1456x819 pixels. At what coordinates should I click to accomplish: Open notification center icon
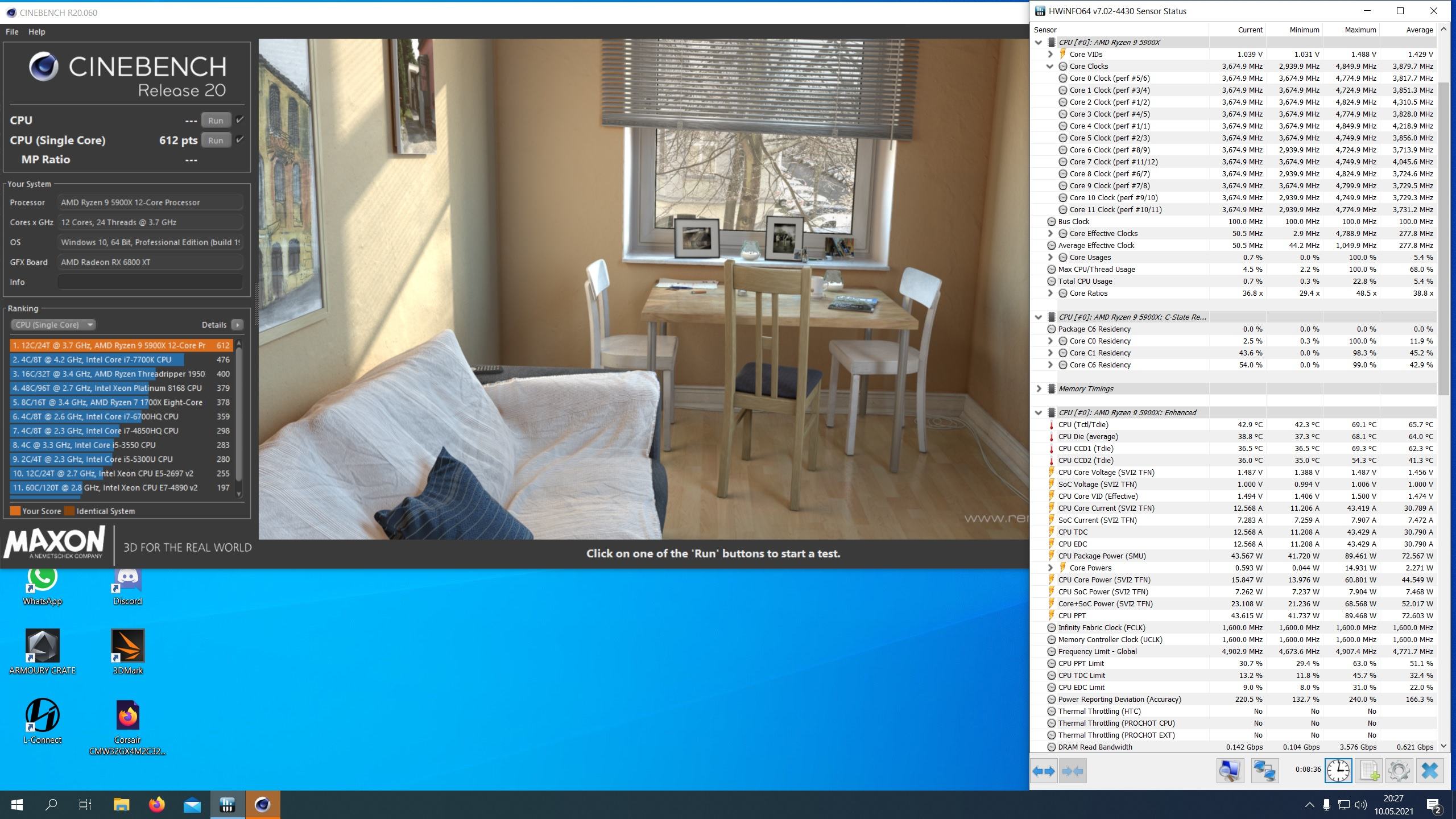pyautogui.click(x=1434, y=805)
